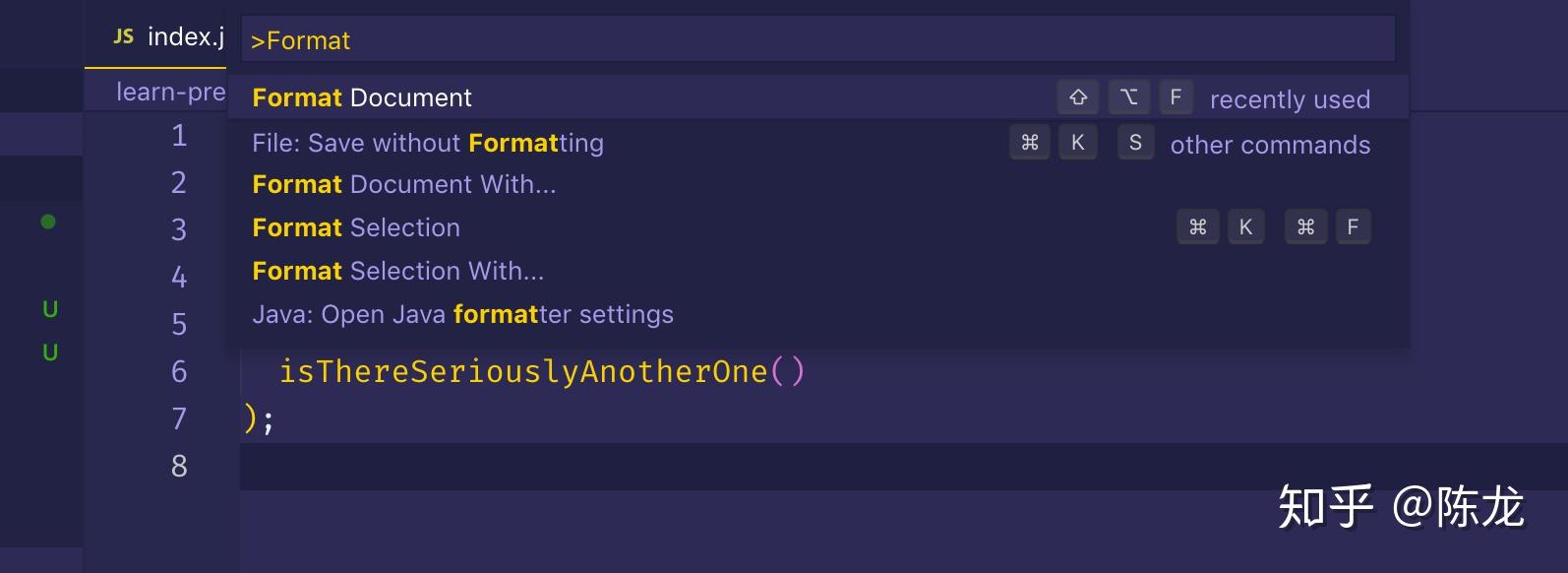This screenshot has height=573, width=1568.
Task: Click the green dot indicator in left sidebar
Action: click(x=48, y=222)
